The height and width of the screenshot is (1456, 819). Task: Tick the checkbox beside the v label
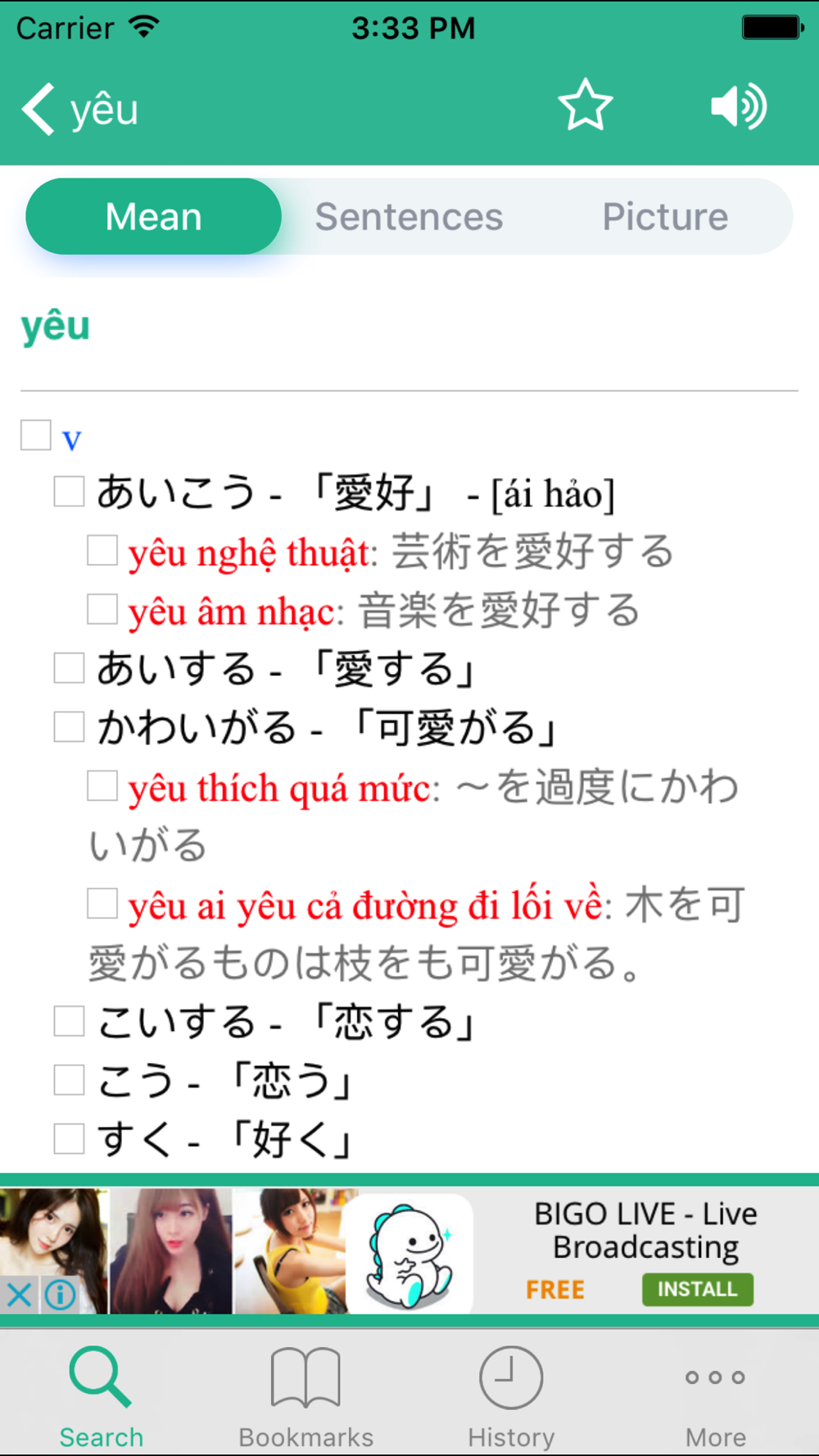[36, 435]
